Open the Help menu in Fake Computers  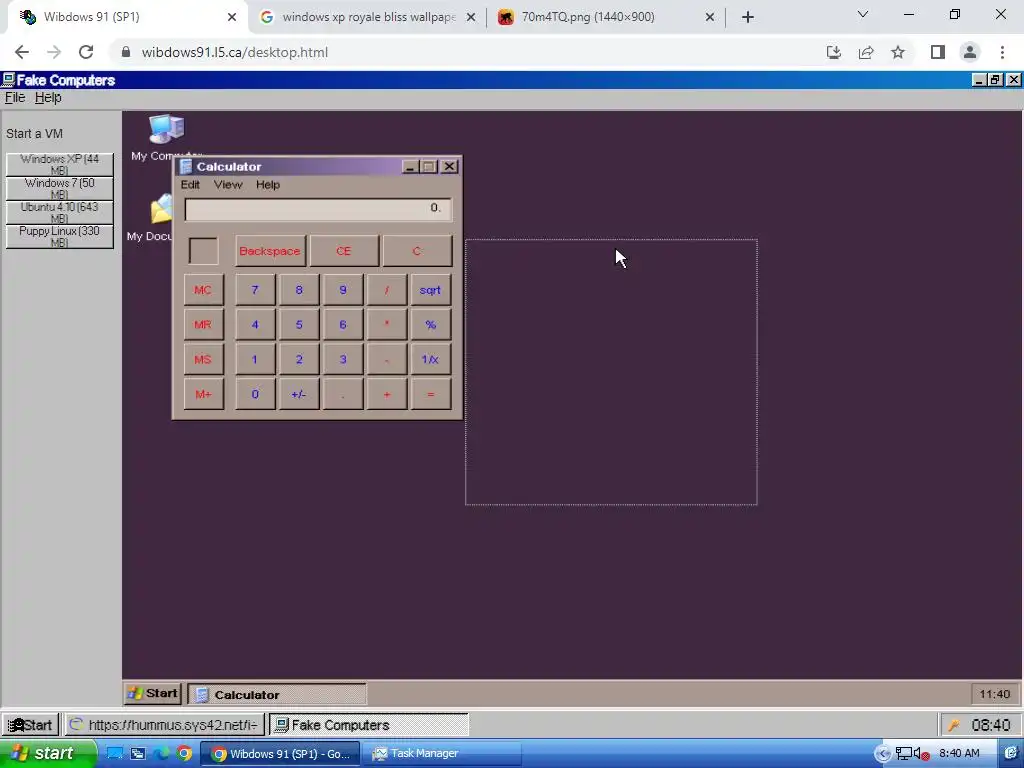click(x=48, y=97)
